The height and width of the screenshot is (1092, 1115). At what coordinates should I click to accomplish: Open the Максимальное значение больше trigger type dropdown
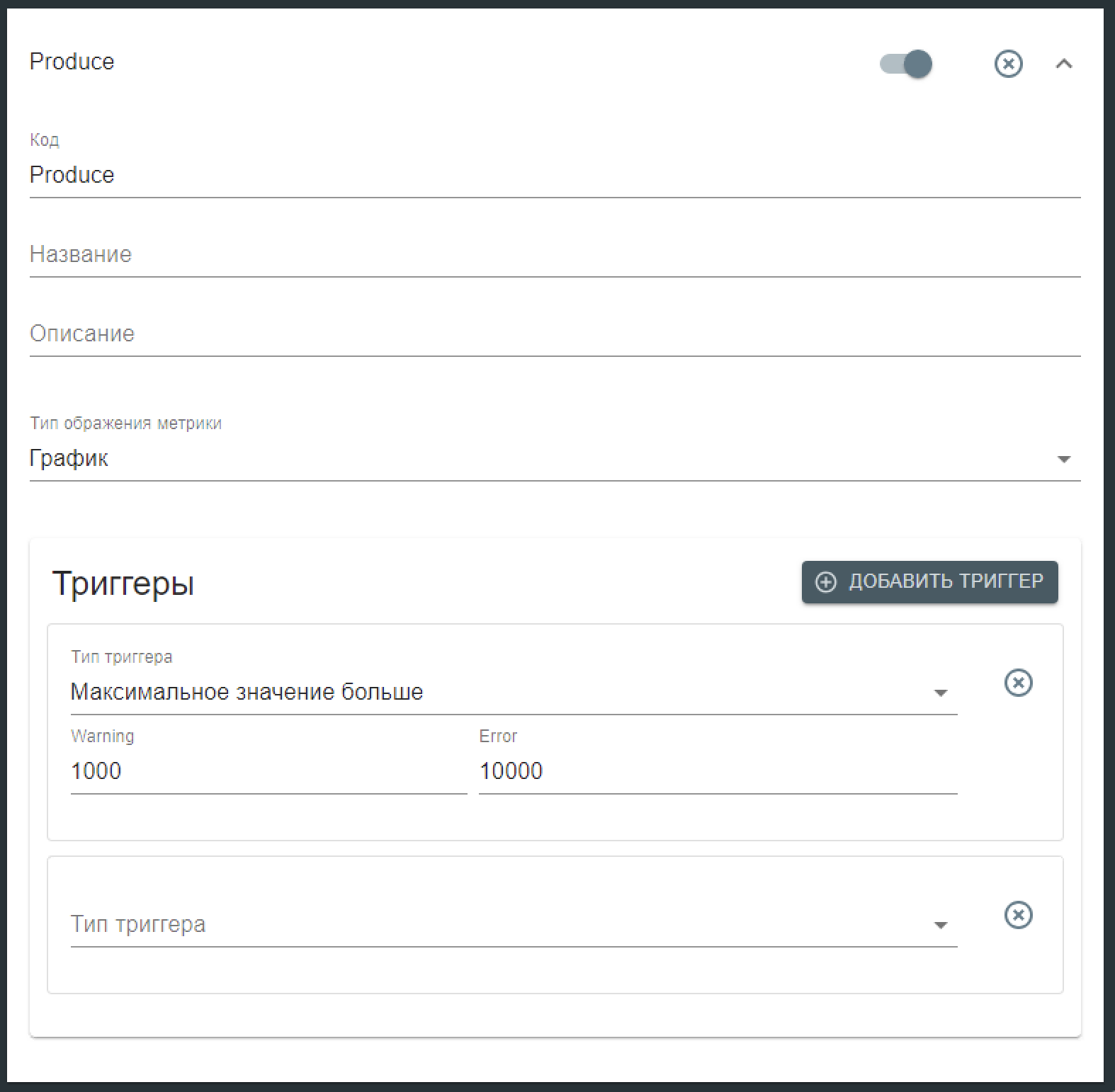[x=496, y=692]
